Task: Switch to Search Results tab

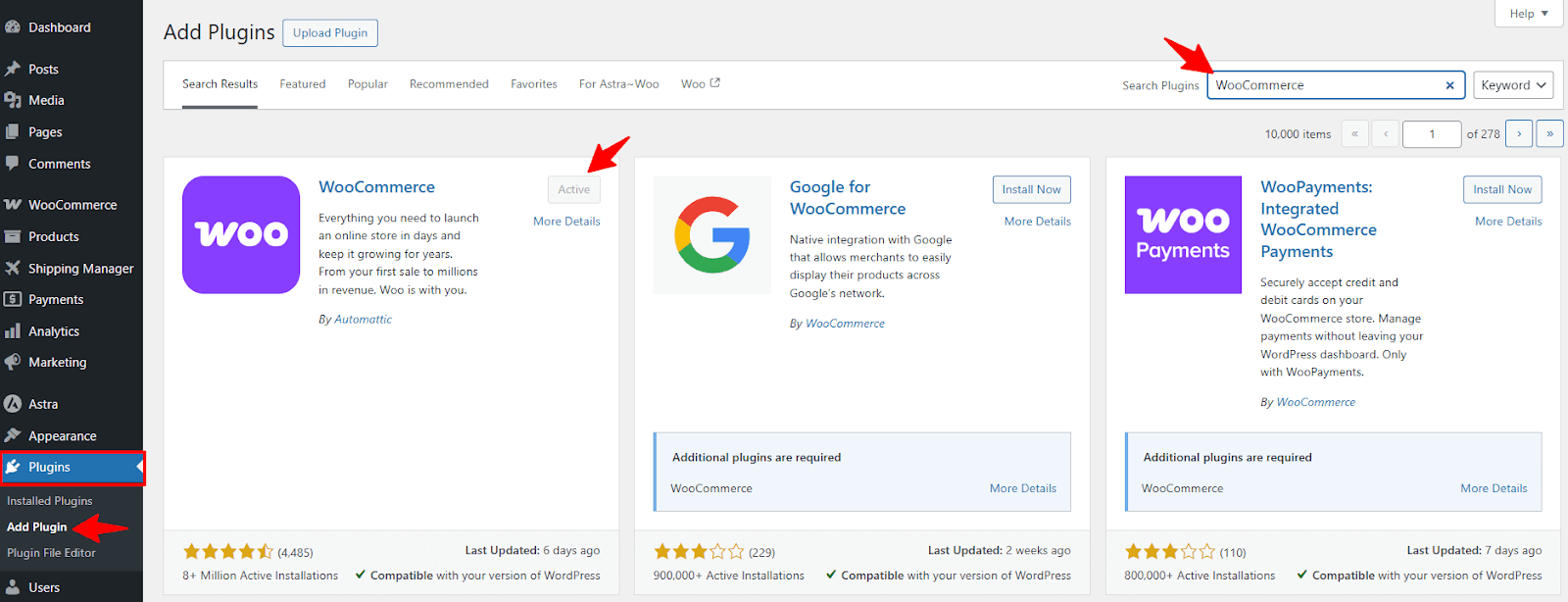Action: (x=220, y=84)
